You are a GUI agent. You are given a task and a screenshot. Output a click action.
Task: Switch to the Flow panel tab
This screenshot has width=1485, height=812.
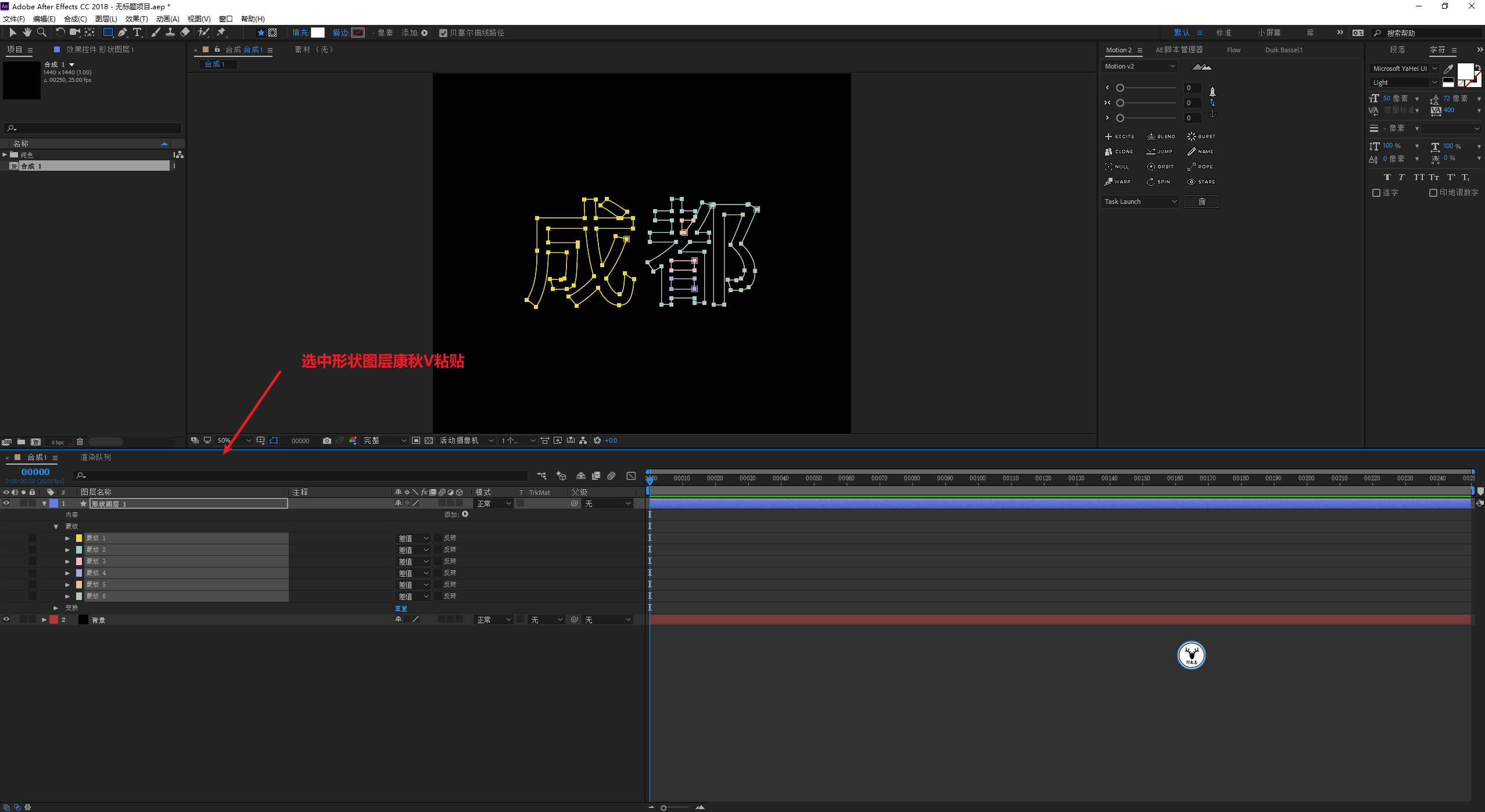pos(1233,50)
